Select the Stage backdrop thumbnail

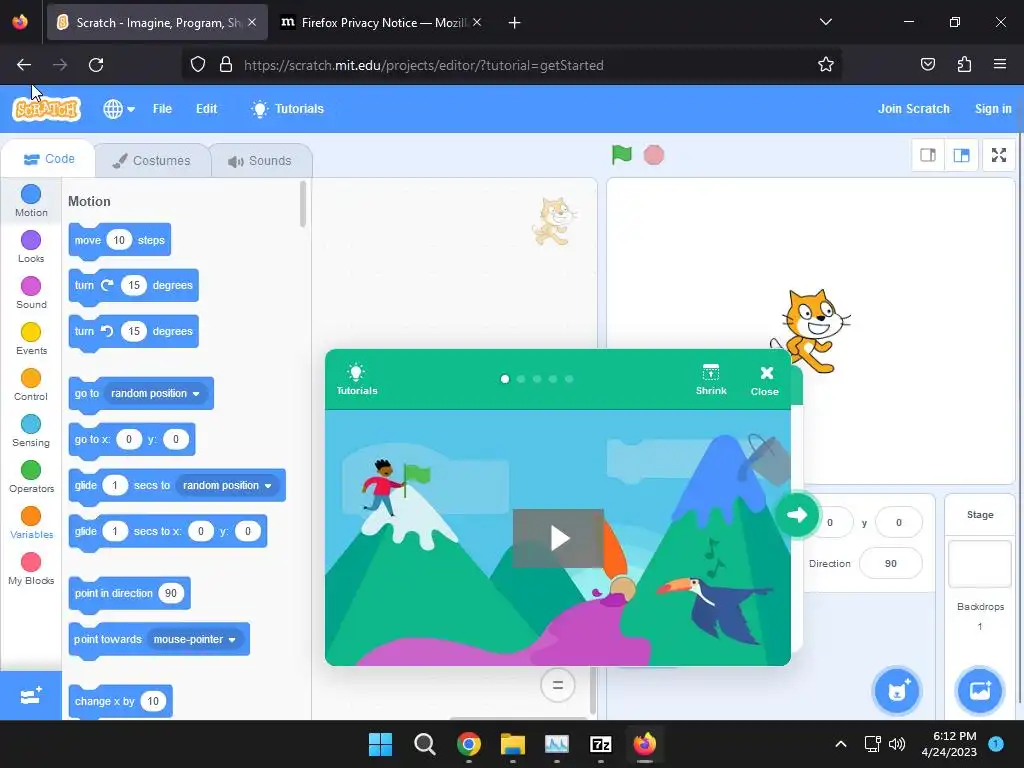(x=980, y=564)
